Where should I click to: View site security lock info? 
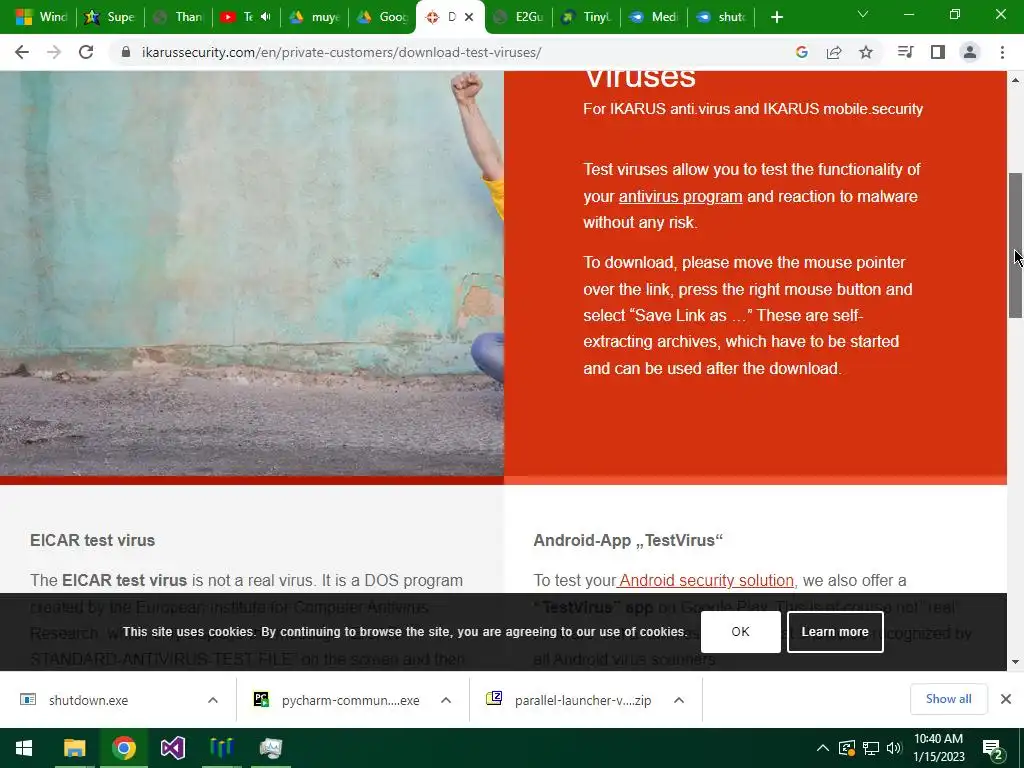click(127, 52)
